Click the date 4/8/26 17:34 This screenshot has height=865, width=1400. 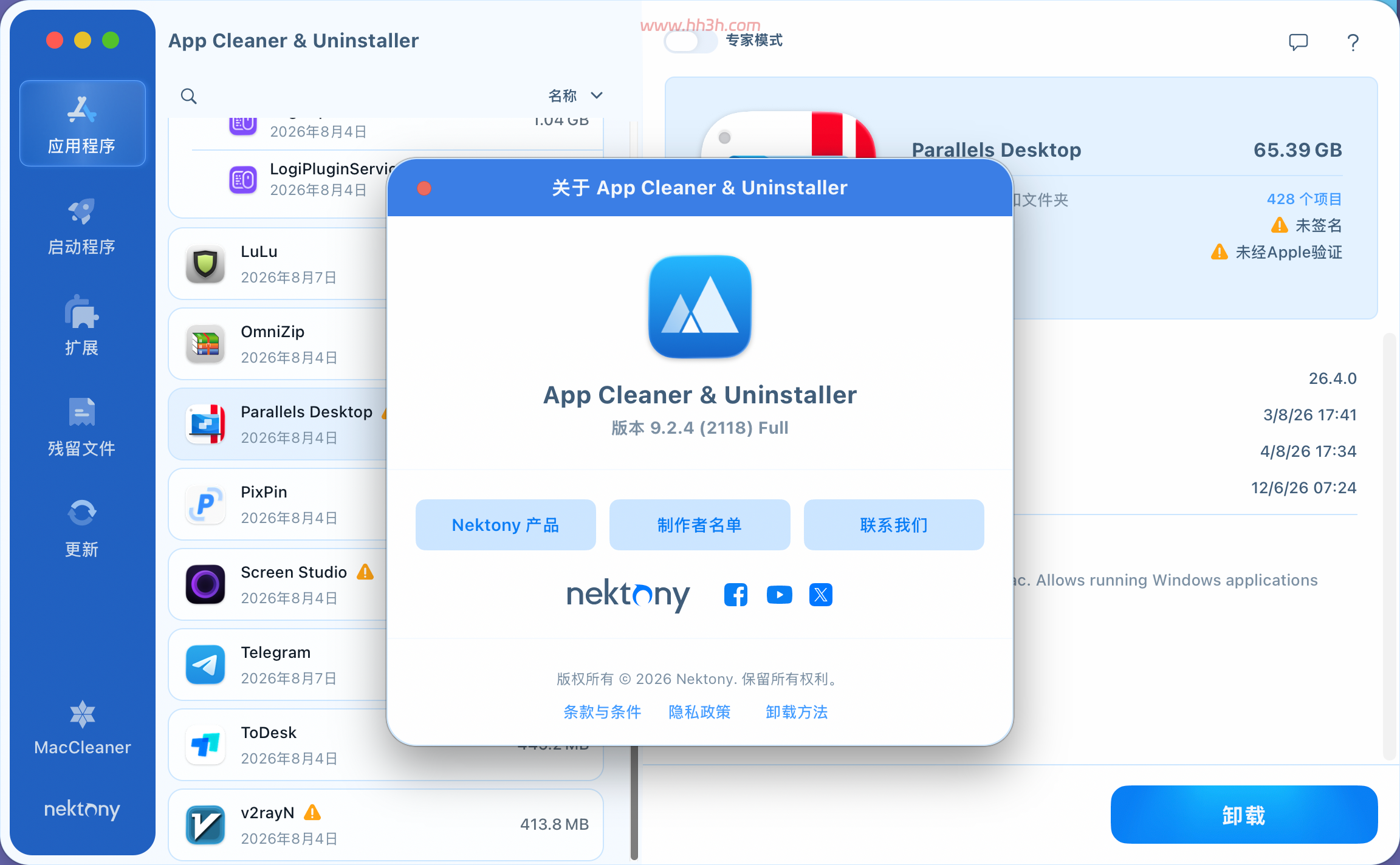1308,451
